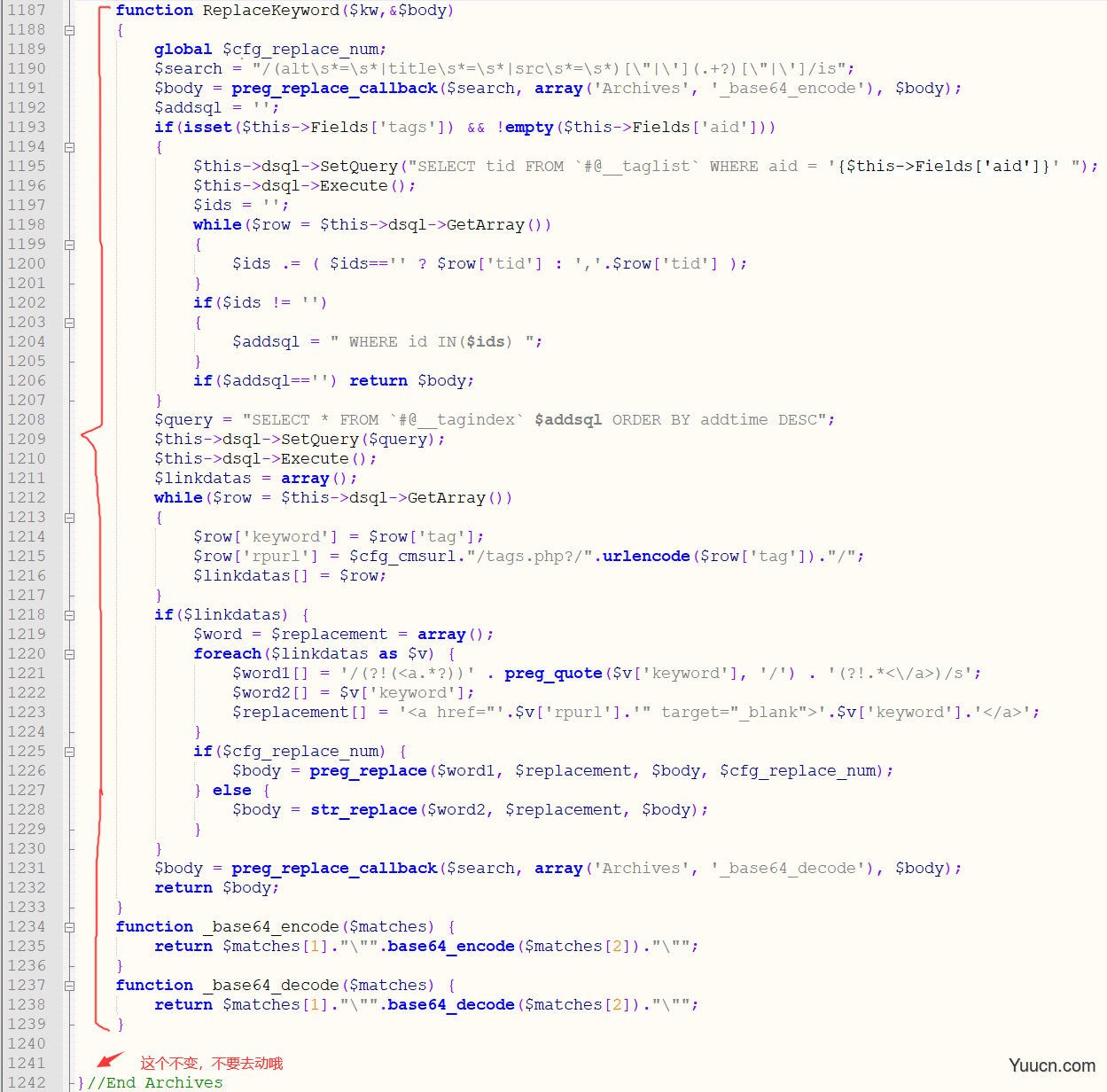Collapse the first while loop fold at line 1199

tap(69, 245)
